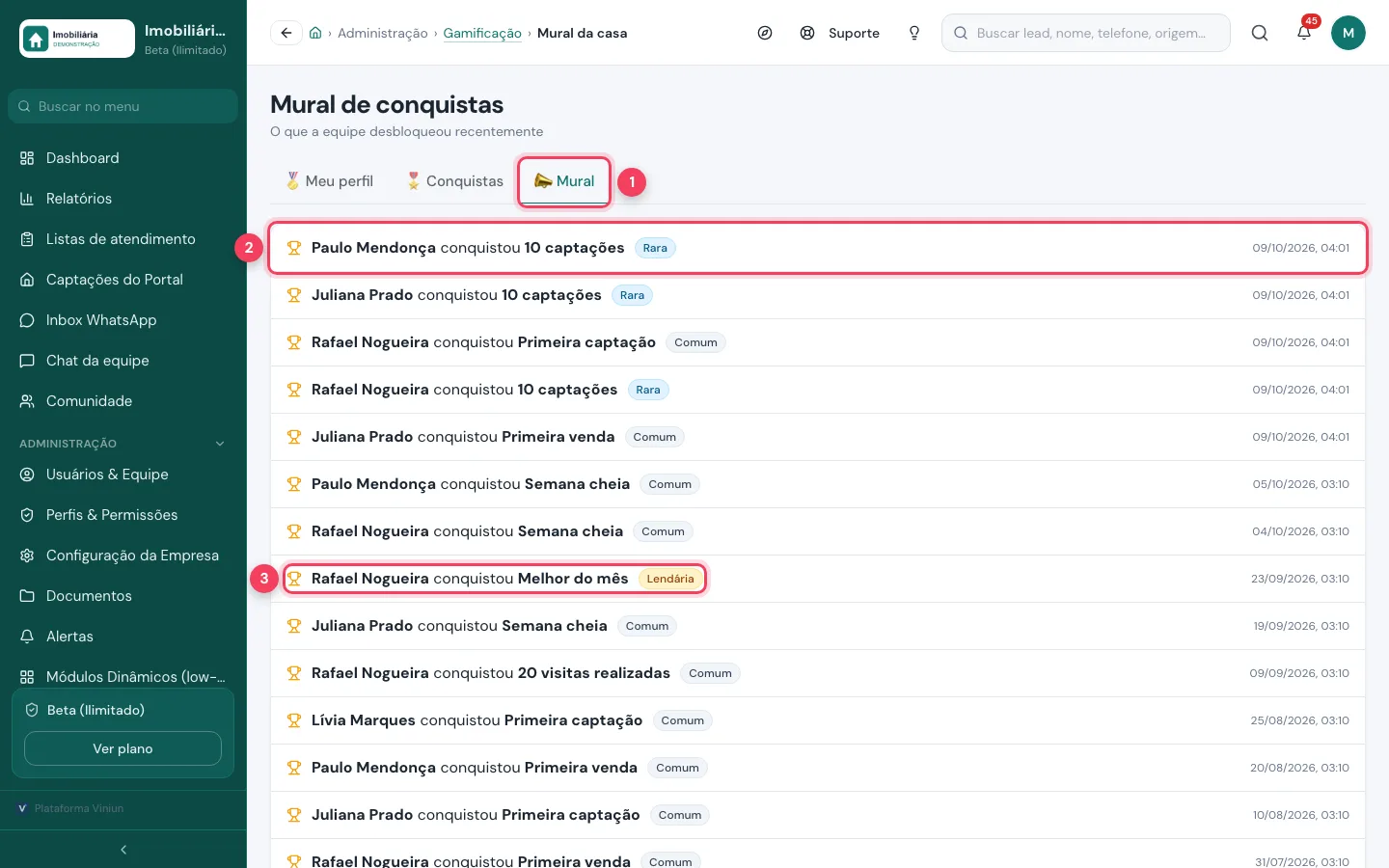Screen dimensions: 1389x868
Task: Select the Mural tab
Action: [564, 181]
